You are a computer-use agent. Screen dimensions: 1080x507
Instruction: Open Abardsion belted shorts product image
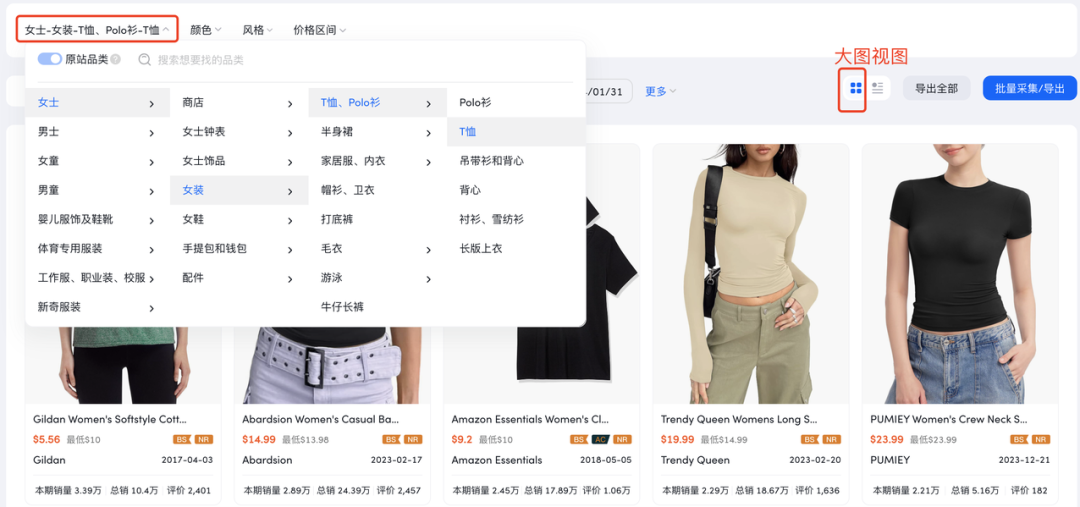point(332,365)
